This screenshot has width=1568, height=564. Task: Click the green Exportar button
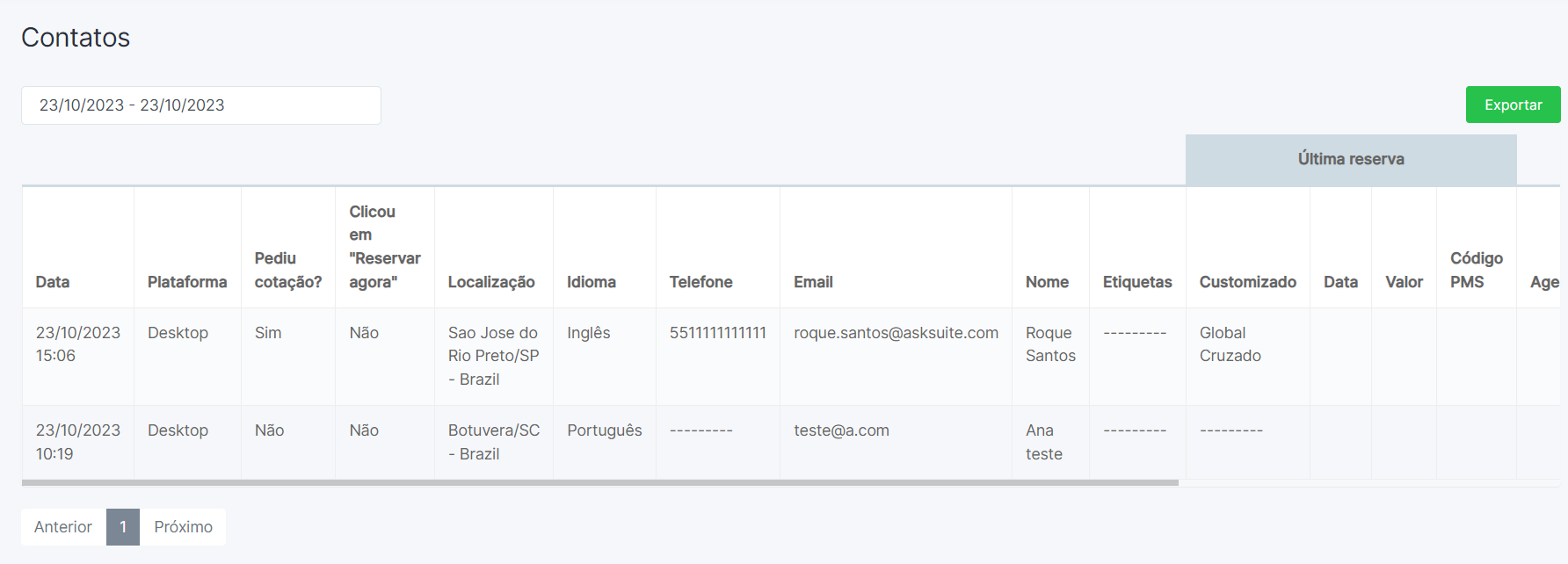point(1513,105)
